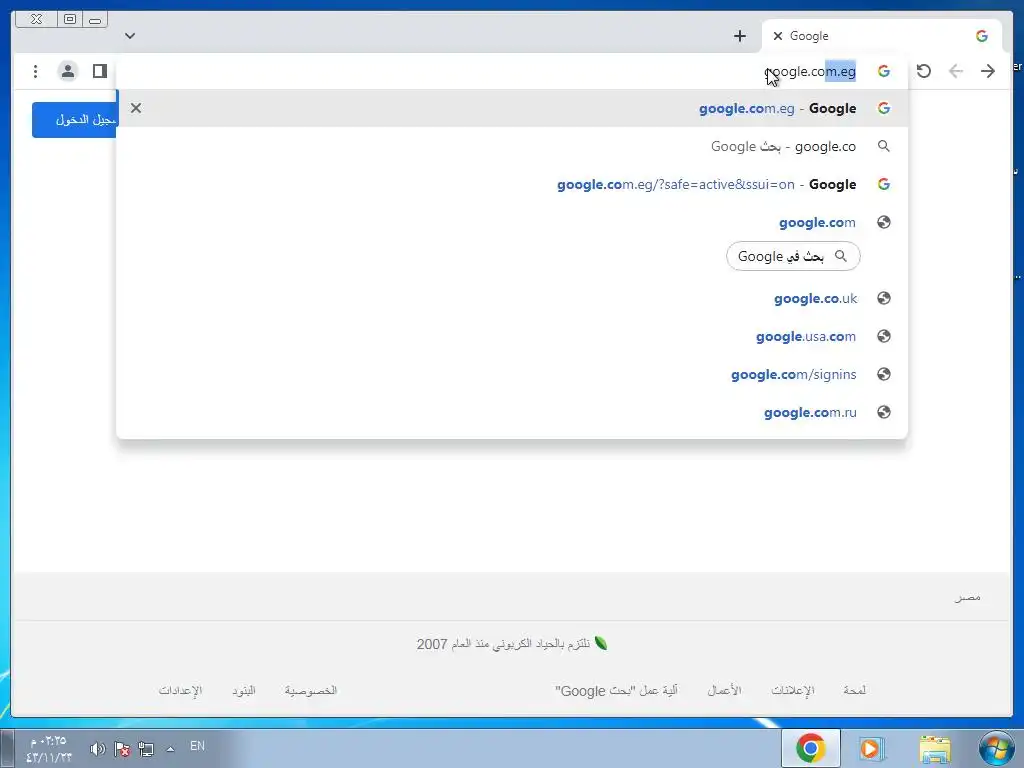Open the taskbar clock and date
Screen dimensions: 1024x768
click(x=49, y=749)
